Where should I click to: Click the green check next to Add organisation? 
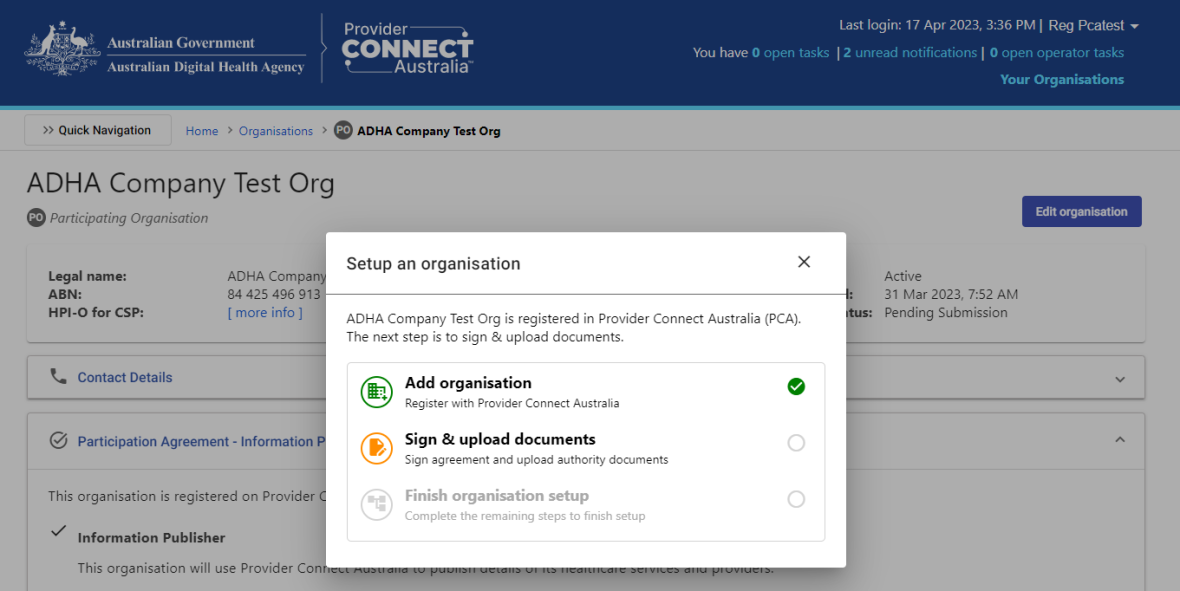pos(796,386)
